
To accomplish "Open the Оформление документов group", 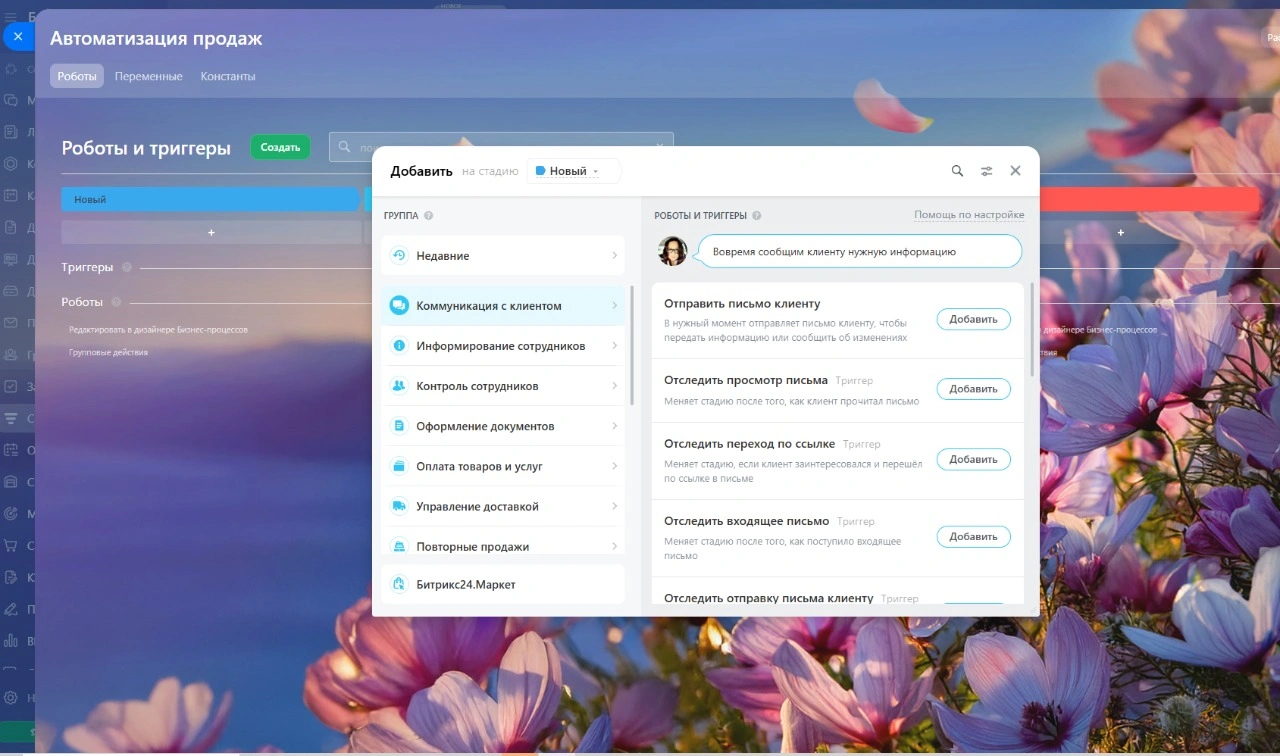I will (502, 426).
